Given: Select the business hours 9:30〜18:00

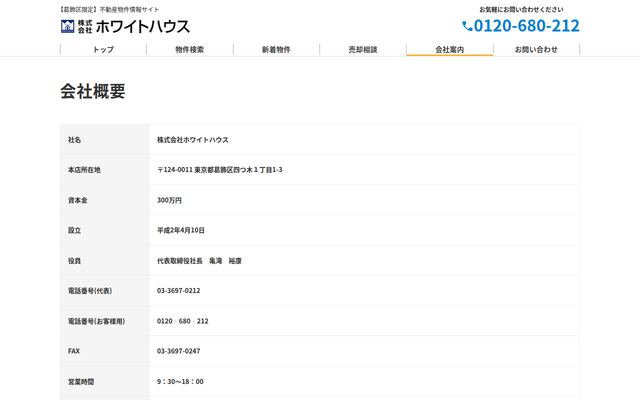Looking at the screenshot, I should 180,382.
